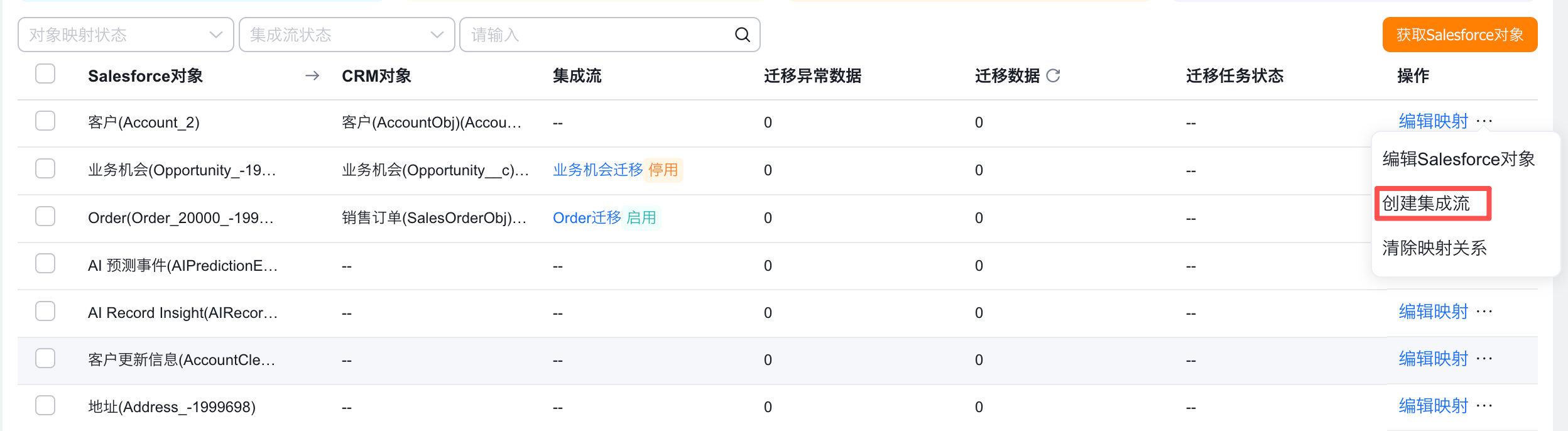The width and height of the screenshot is (1568, 431).
Task: Open the 业务机会迁移 integration flow link
Action: (597, 170)
